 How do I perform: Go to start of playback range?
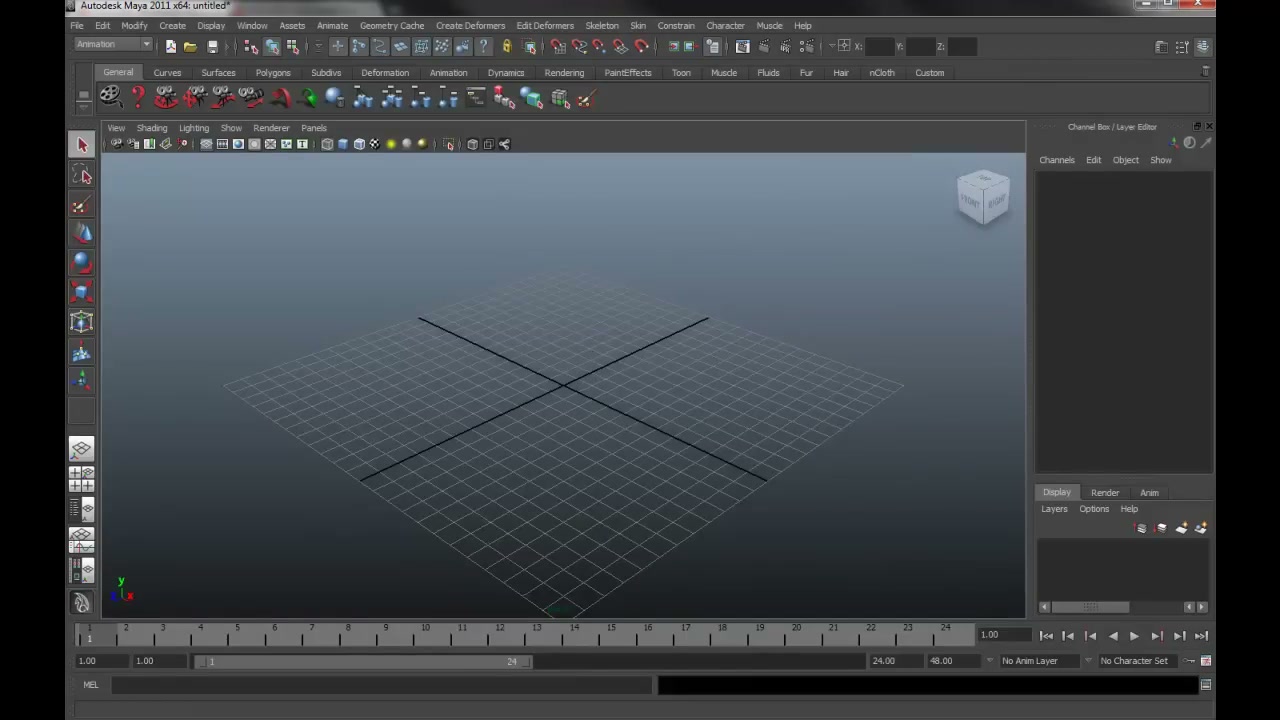coord(1046,636)
